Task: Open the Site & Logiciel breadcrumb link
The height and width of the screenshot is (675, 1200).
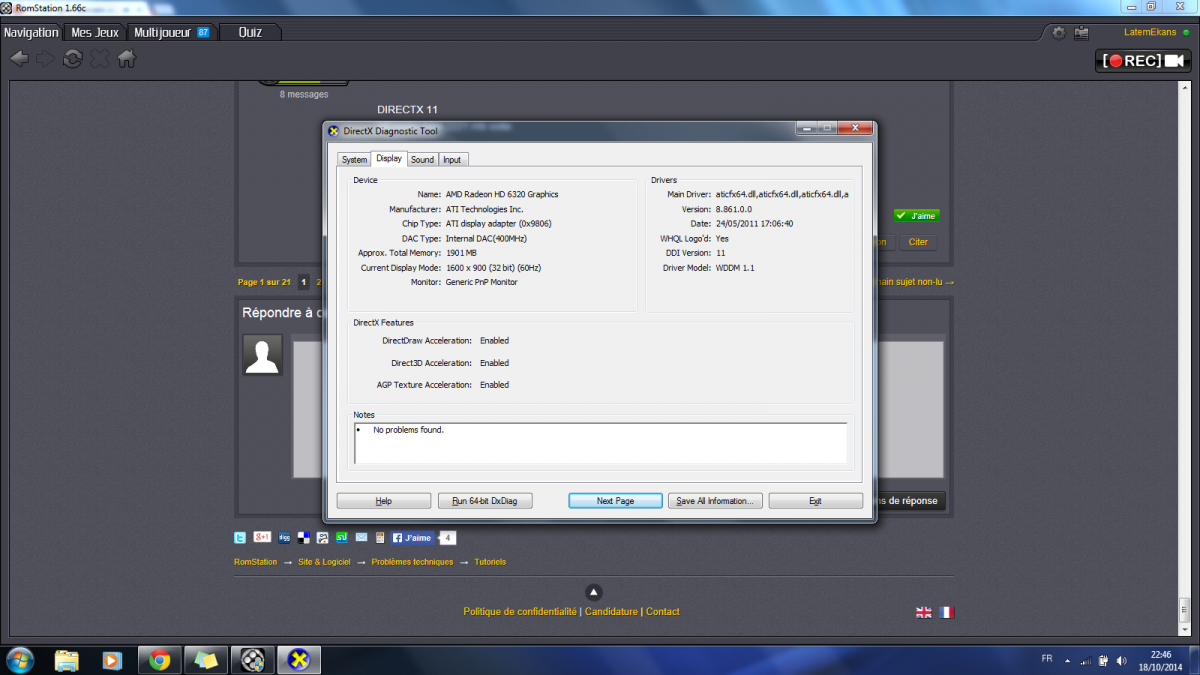Action: (324, 562)
